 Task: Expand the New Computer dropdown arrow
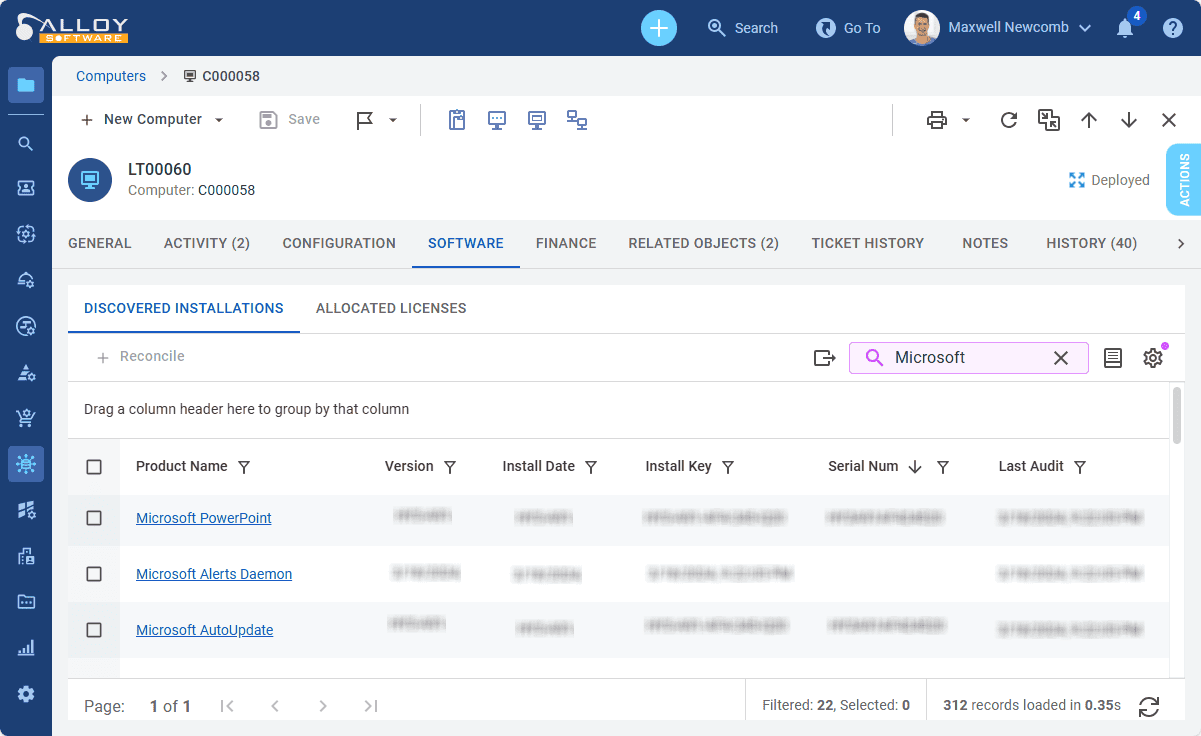point(219,120)
